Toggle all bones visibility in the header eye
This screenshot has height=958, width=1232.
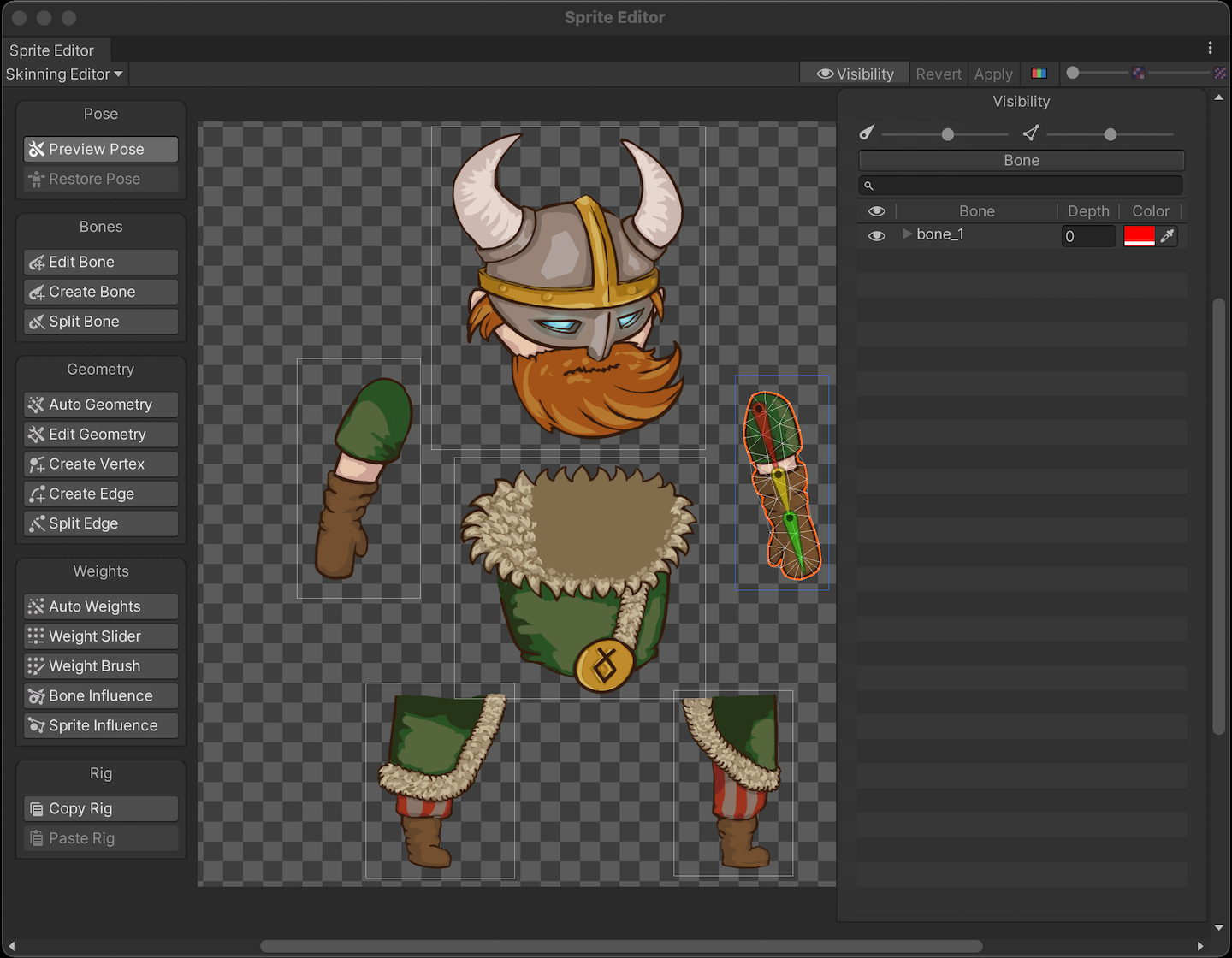(876, 211)
